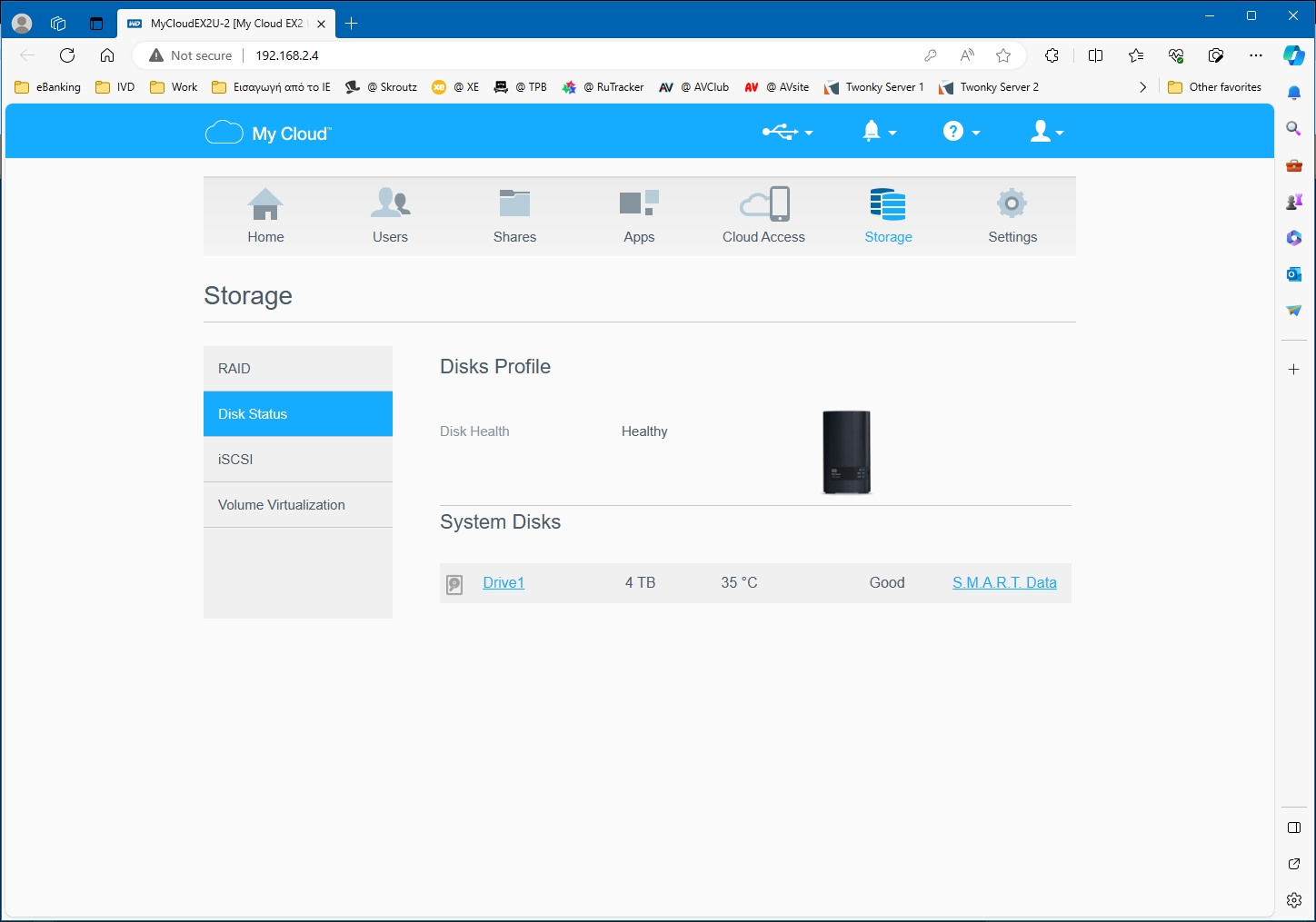Click the browser back arrow
Image resolution: width=1316 pixels, height=922 pixels.
[x=27, y=55]
